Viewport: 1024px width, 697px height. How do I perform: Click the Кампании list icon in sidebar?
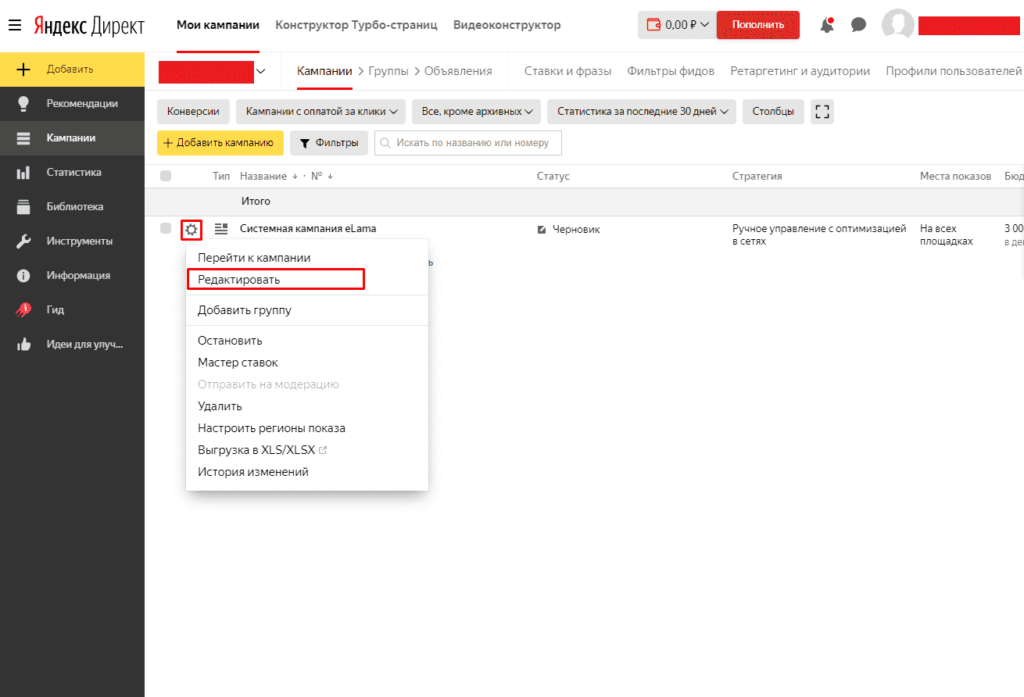[x=23, y=138]
